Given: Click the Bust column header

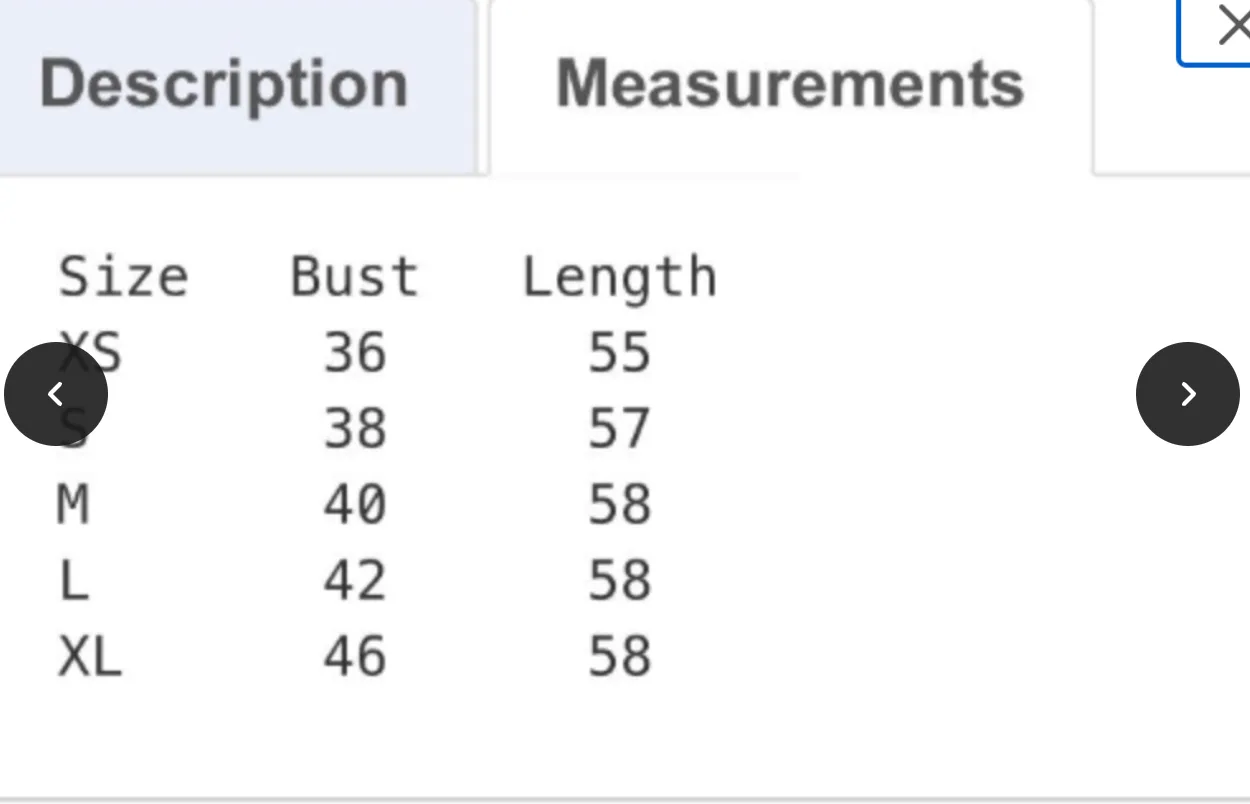Looking at the screenshot, I should (355, 277).
